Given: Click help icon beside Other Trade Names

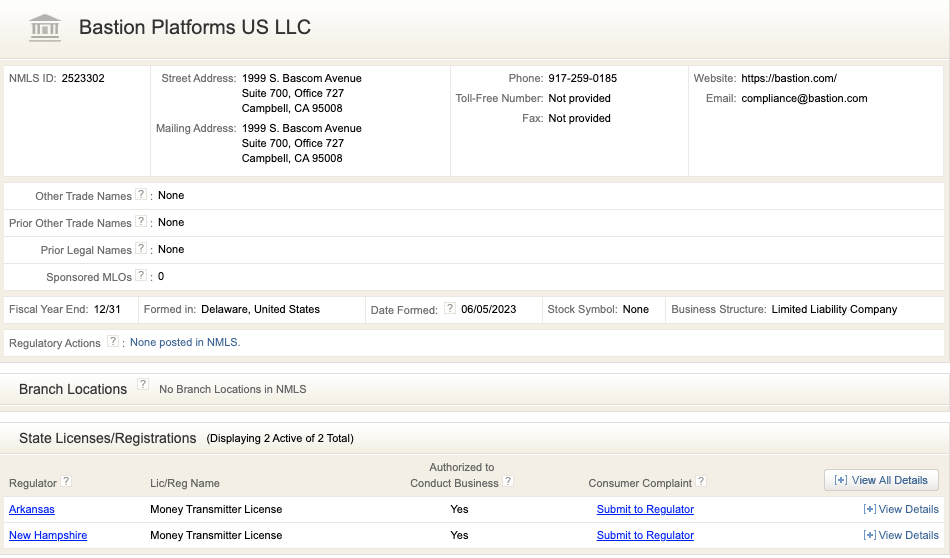Looking at the screenshot, I should click(141, 195).
